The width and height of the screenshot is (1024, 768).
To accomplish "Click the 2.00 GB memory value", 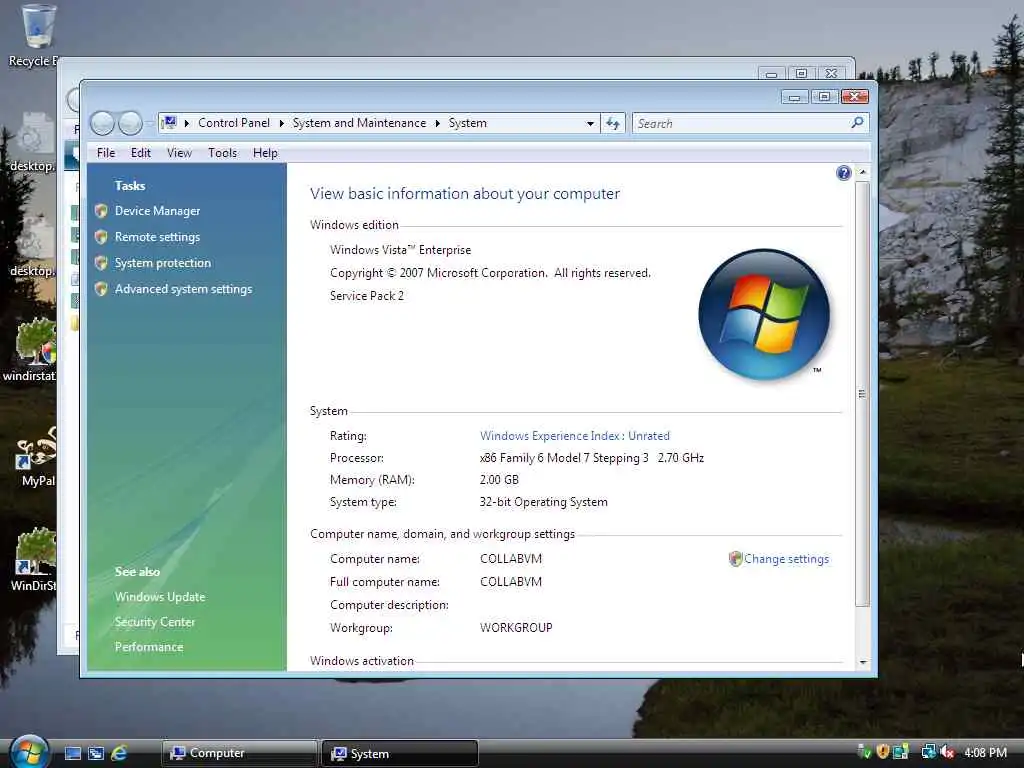I will (499, 480).
